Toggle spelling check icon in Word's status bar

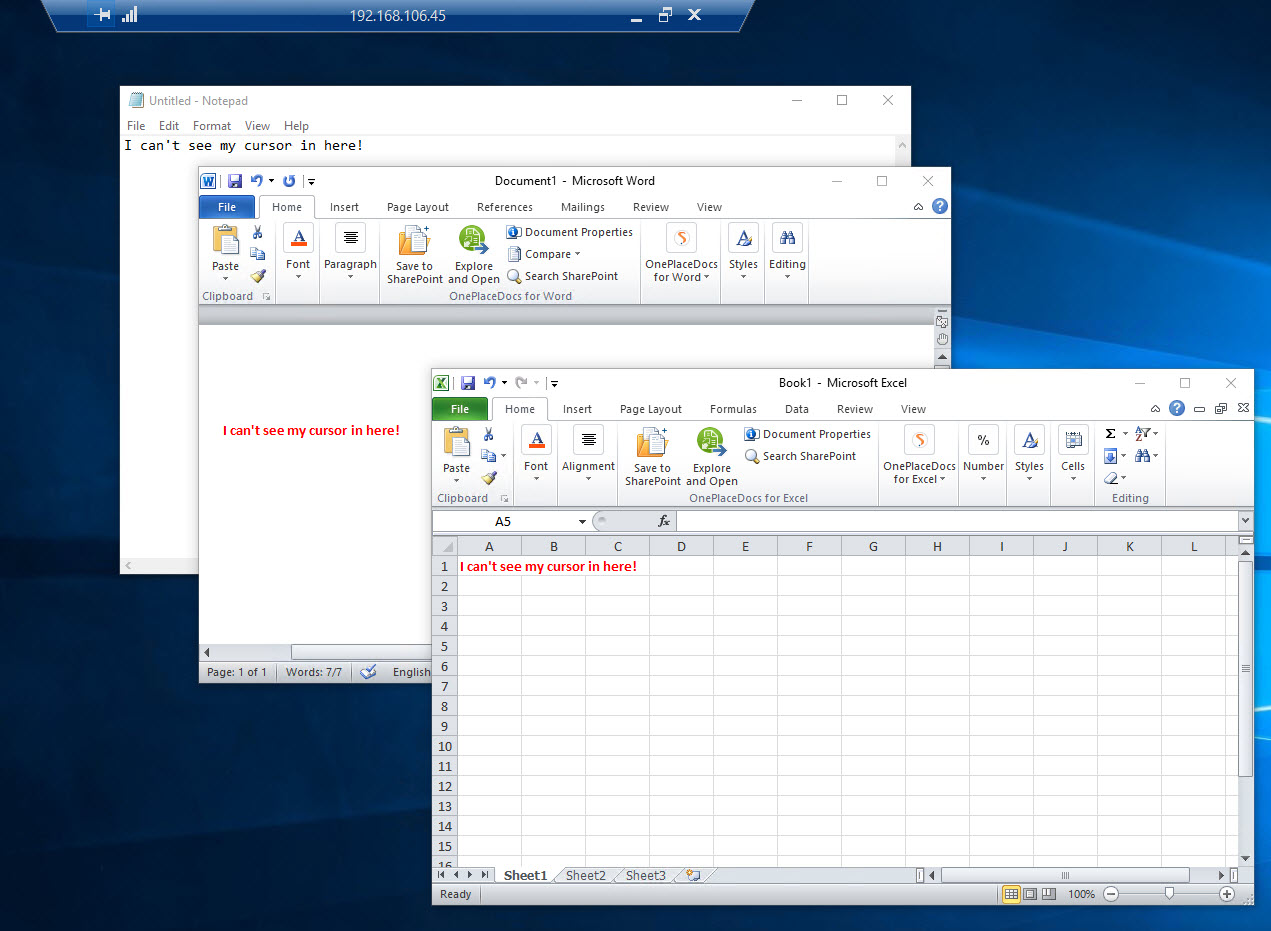pyautogui.click(x=369, y=672)
